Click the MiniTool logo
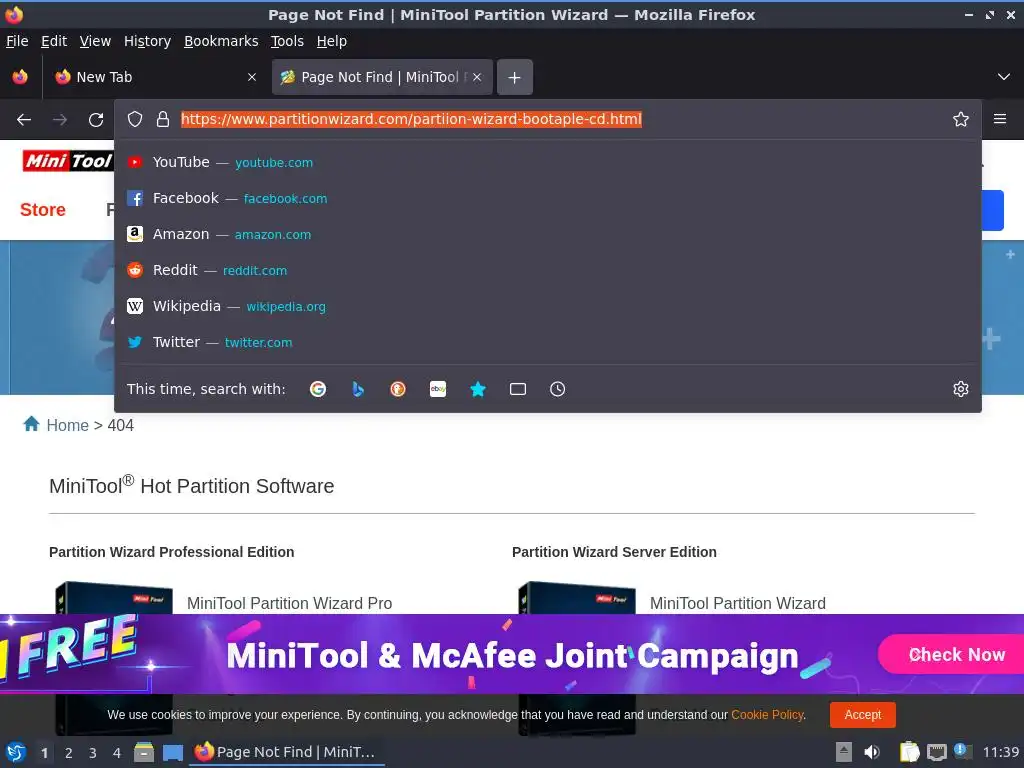 68,160
